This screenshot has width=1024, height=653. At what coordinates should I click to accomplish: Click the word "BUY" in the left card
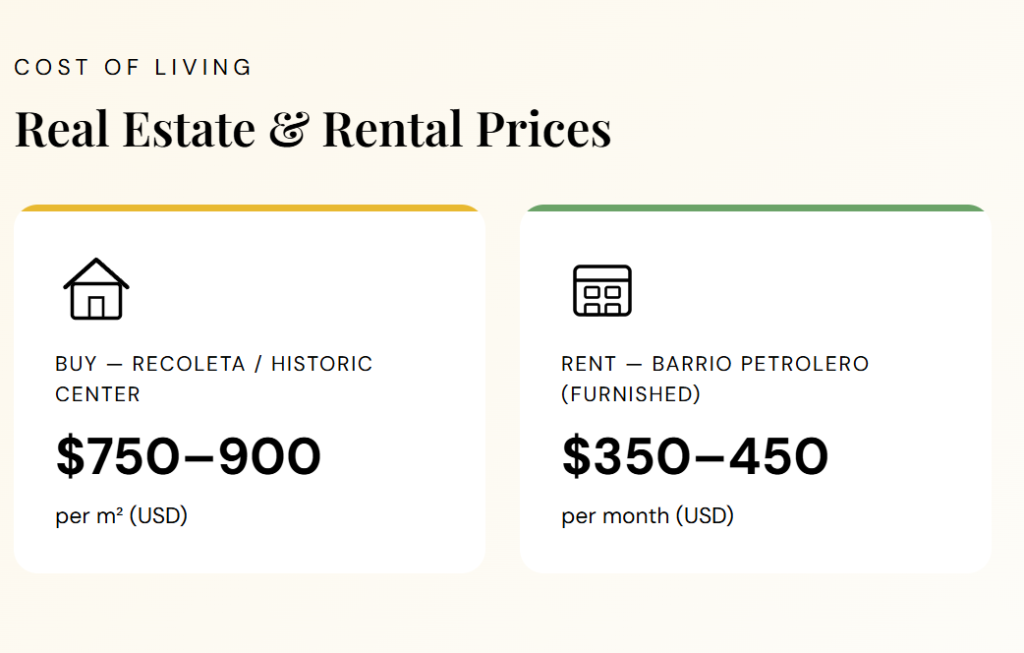(76, 364)
